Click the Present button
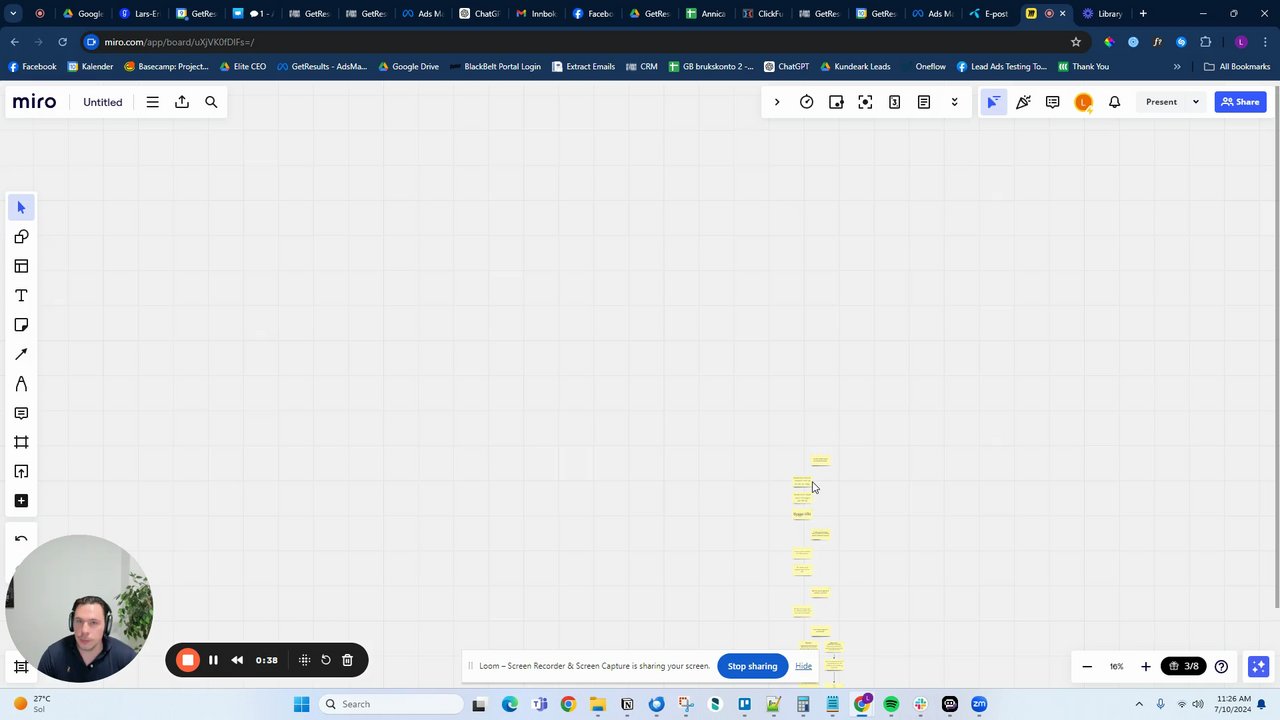 (x=1161, y=102)
